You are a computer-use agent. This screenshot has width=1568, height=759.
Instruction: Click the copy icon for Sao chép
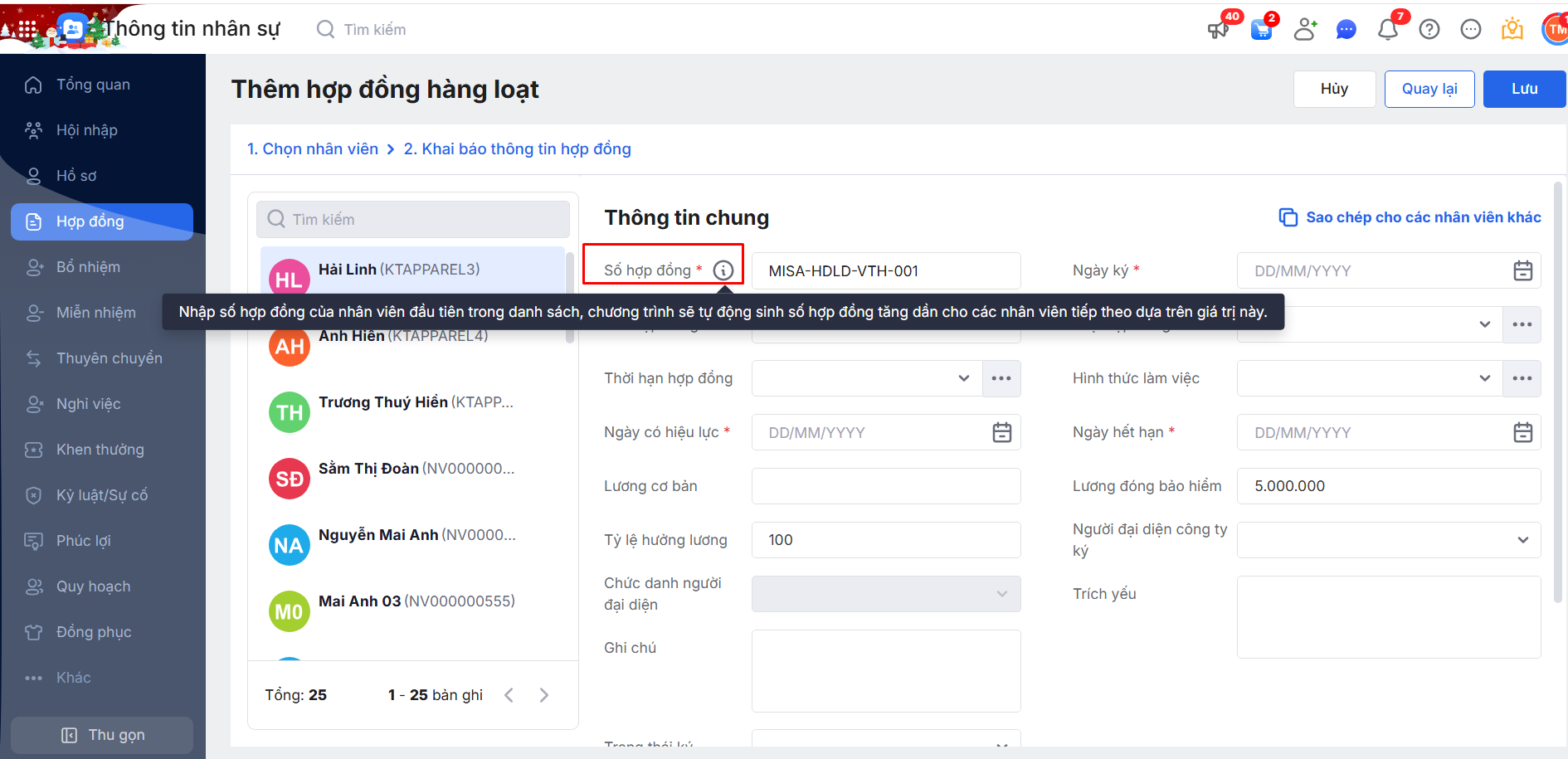point(1288,217)
